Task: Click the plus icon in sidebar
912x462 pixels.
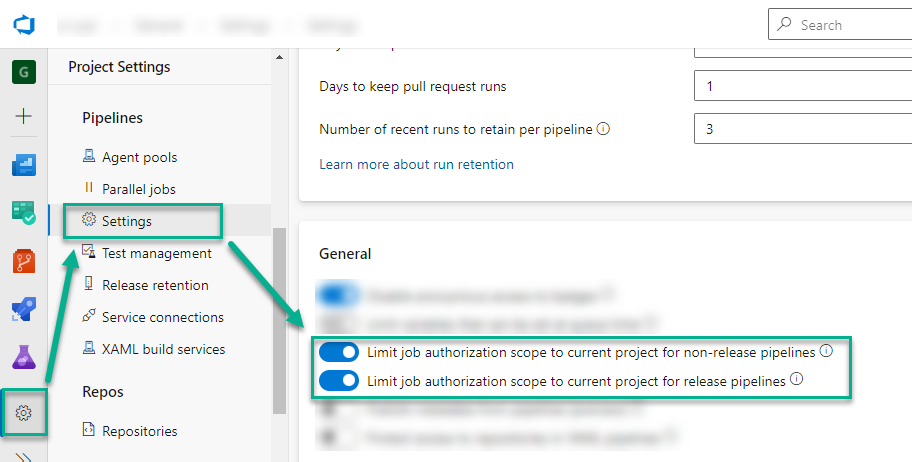Action: point(23,116)
